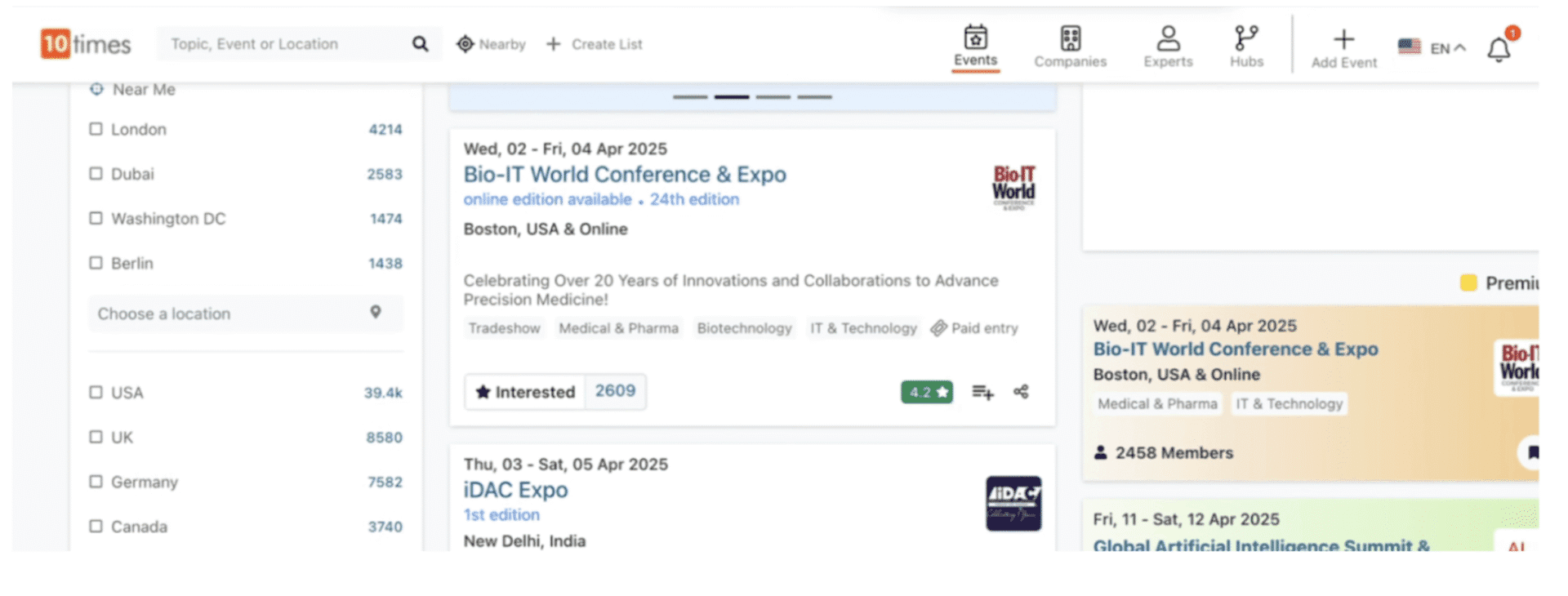Screen dimensions: 1568x596
Task: Open the Companies building icon
Action: pyautogui.click(x=1071, y=38)
